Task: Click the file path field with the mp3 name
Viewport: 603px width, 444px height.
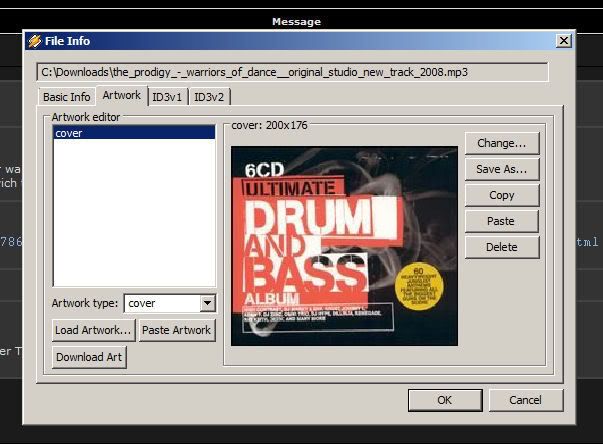Action: coord(292,72)
